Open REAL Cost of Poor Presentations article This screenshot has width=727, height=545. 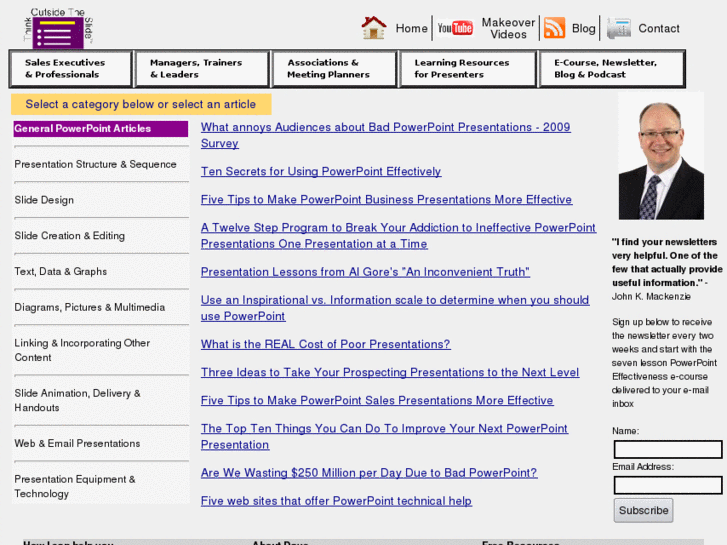(x=325, y=344)
